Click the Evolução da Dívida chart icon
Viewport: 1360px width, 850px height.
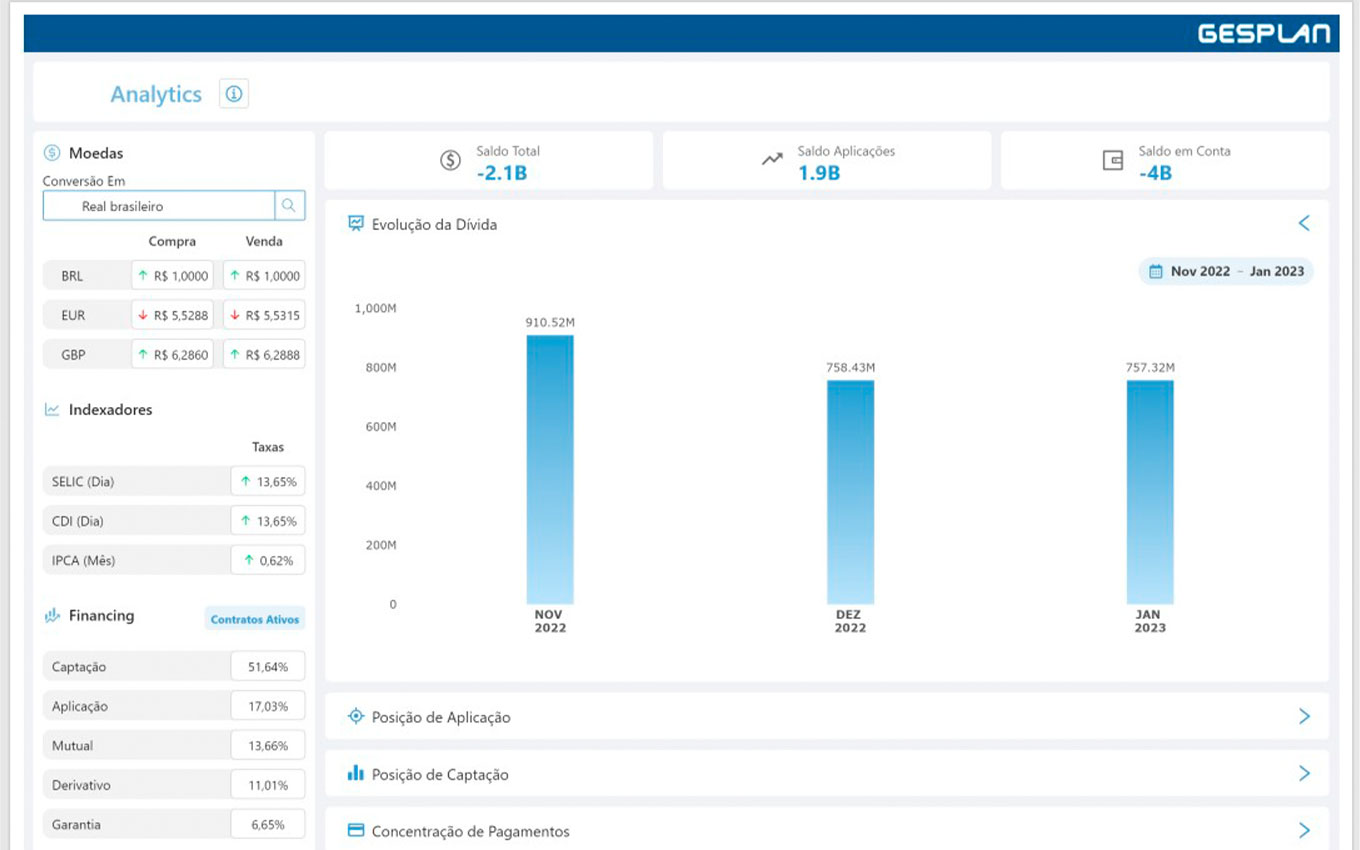[x=355, y=224]
